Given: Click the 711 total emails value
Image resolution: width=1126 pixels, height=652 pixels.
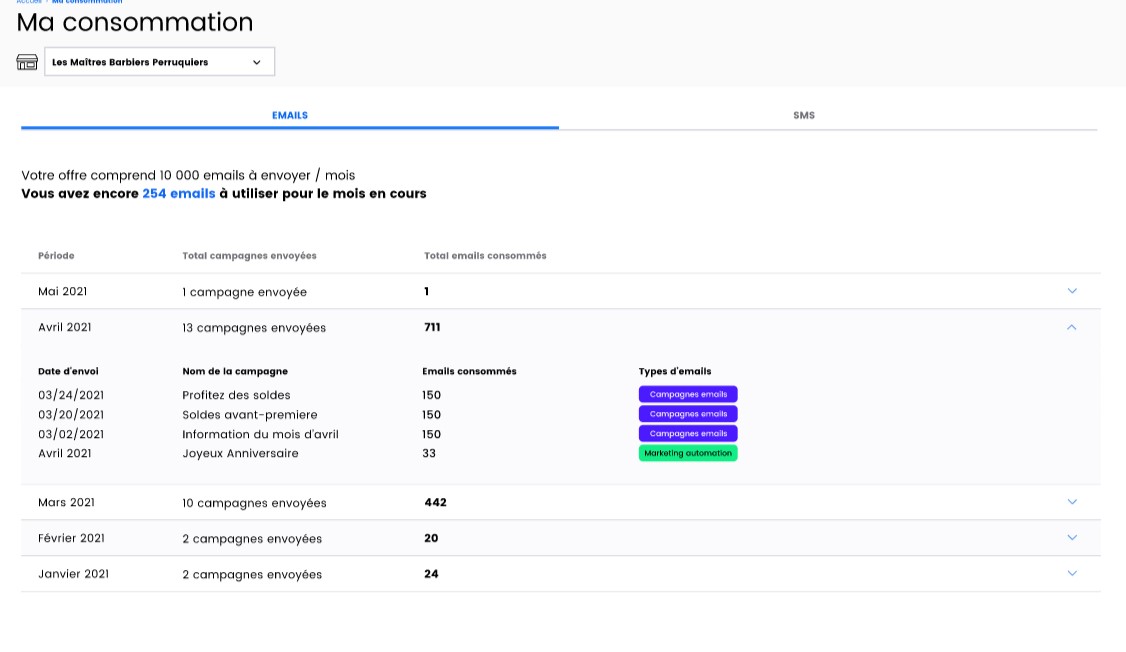Looking at the screenshot, I should (432, 327).
